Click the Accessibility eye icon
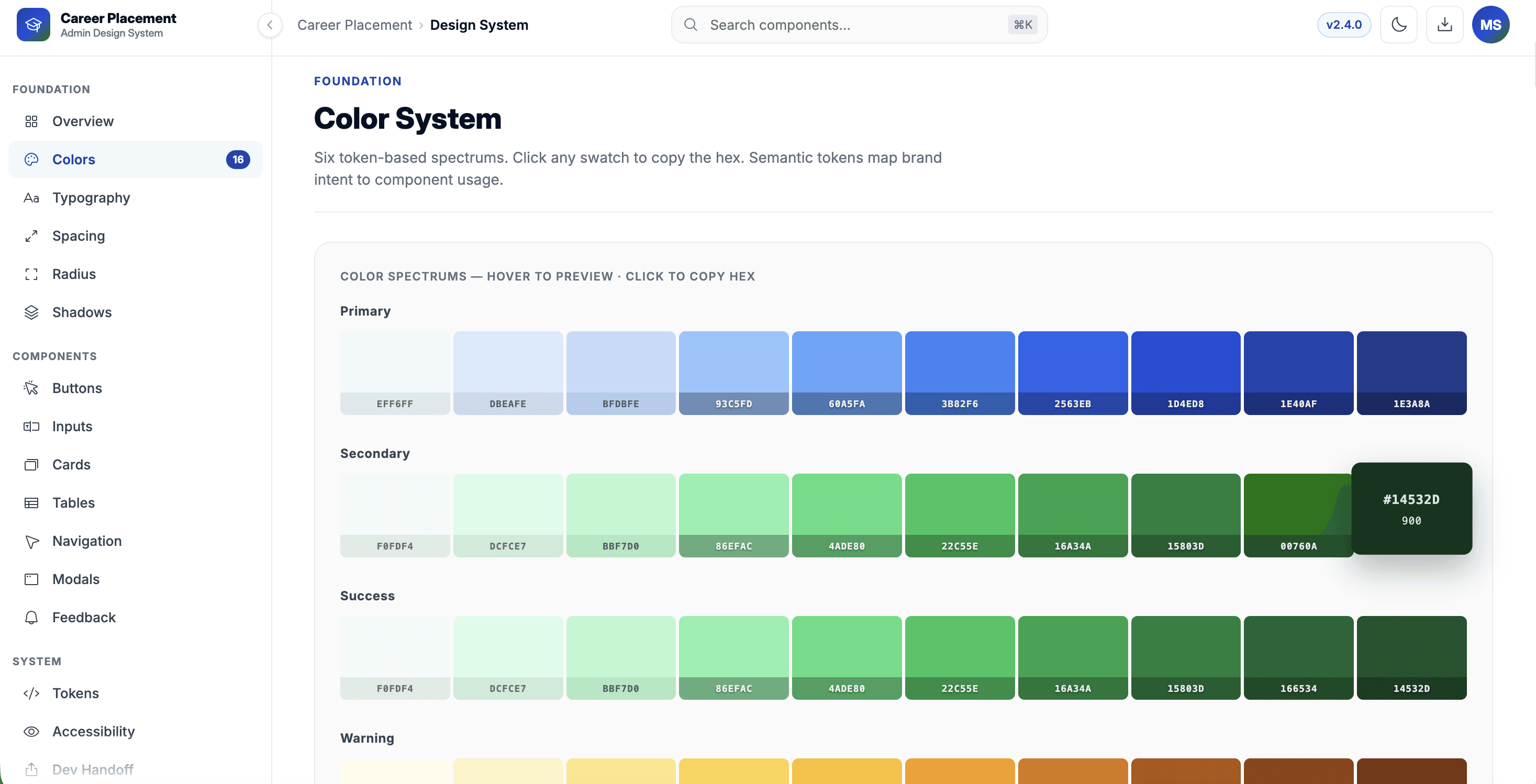 31,732
